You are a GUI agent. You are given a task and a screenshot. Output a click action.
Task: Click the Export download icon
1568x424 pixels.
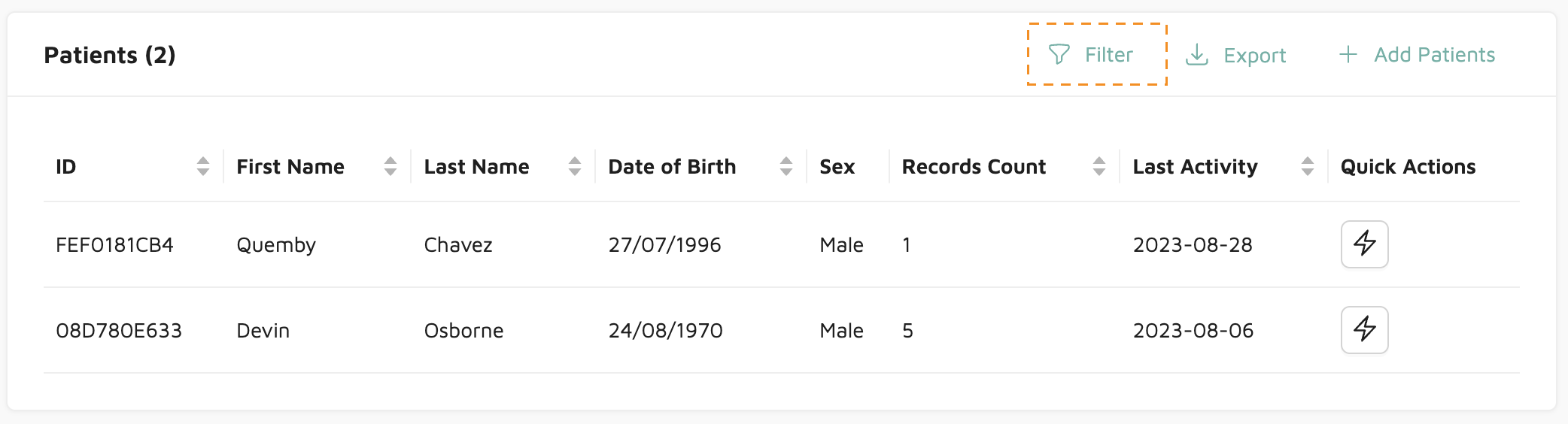tap(1196, 55)
